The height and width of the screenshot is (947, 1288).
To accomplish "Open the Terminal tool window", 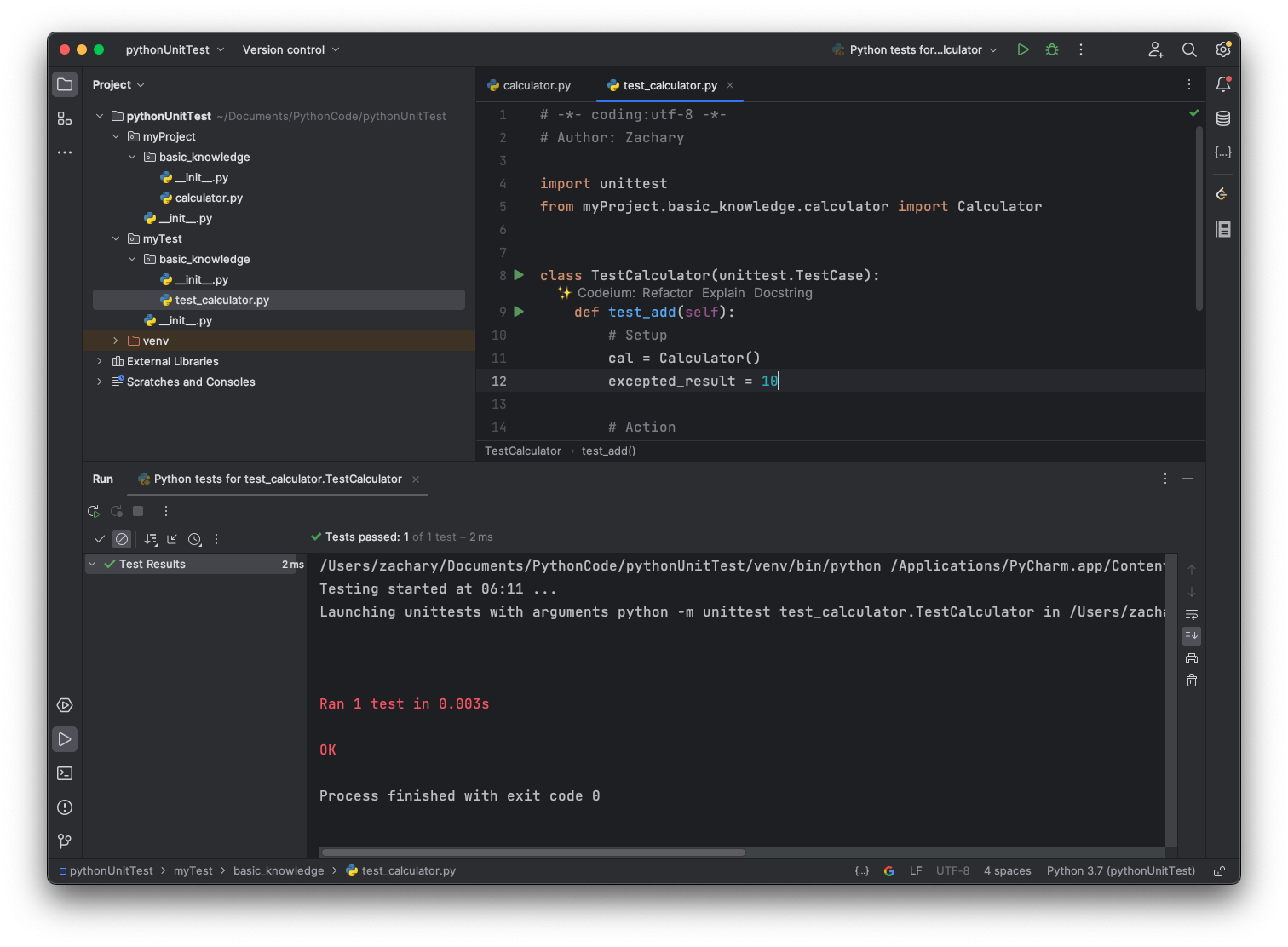I will point(65,773).
